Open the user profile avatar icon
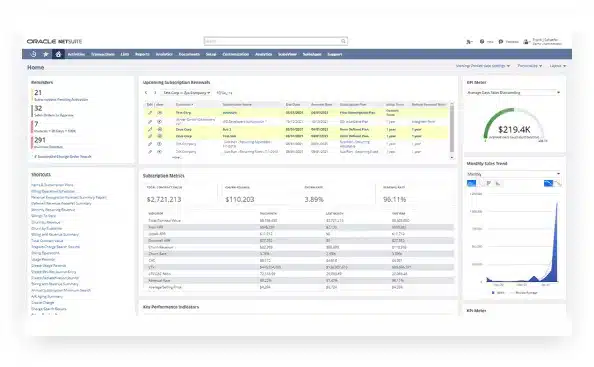Viewport: 594px width, 367px height. (526, 42)
